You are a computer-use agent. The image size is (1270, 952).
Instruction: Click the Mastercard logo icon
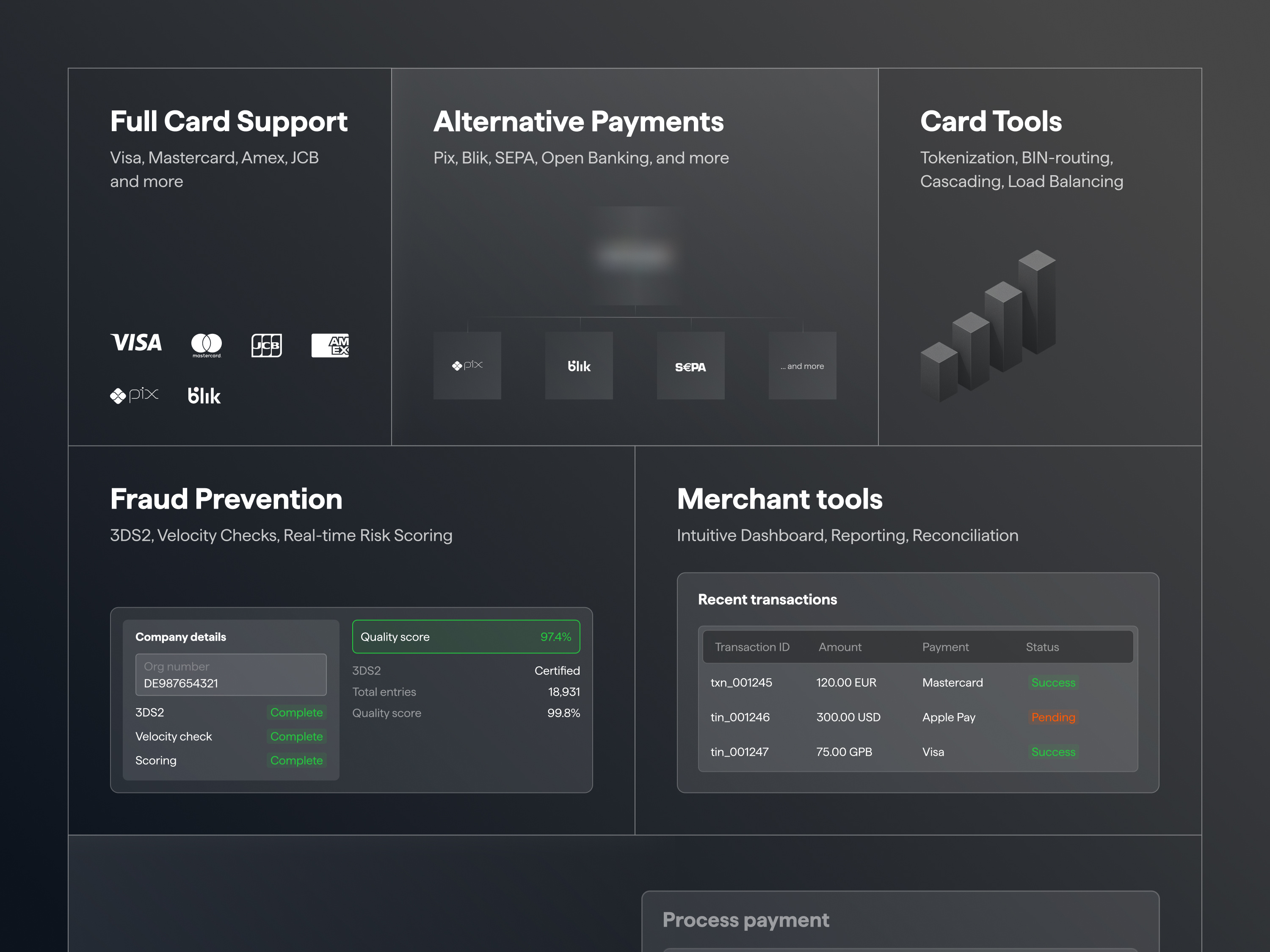(x=206, y=344)
